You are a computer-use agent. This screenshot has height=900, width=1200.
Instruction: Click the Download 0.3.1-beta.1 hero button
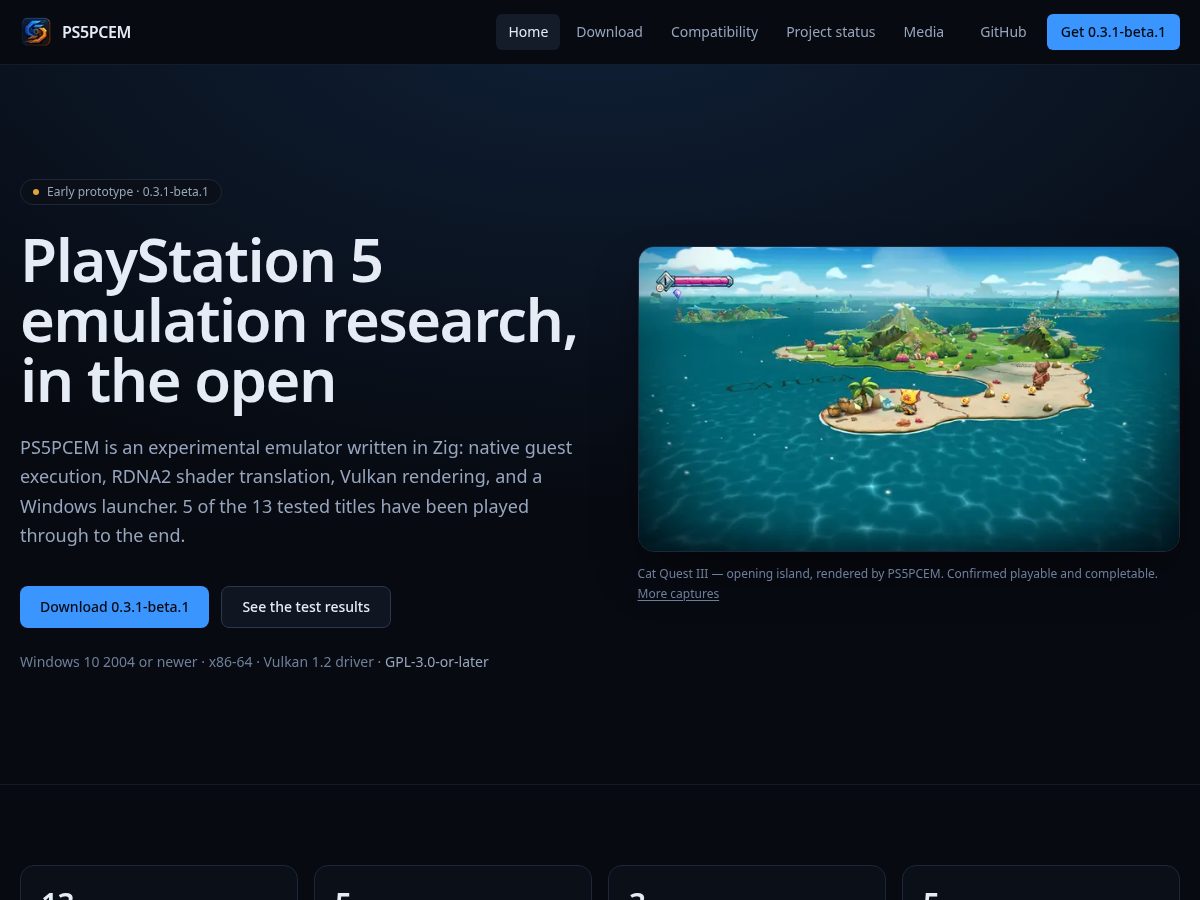[x=114, y=607]
